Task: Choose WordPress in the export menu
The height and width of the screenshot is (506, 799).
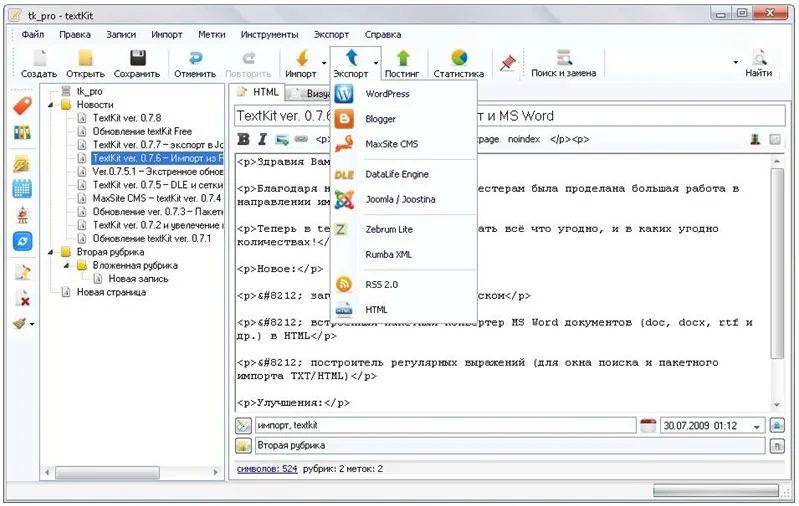Action: (x=387, y=94)
